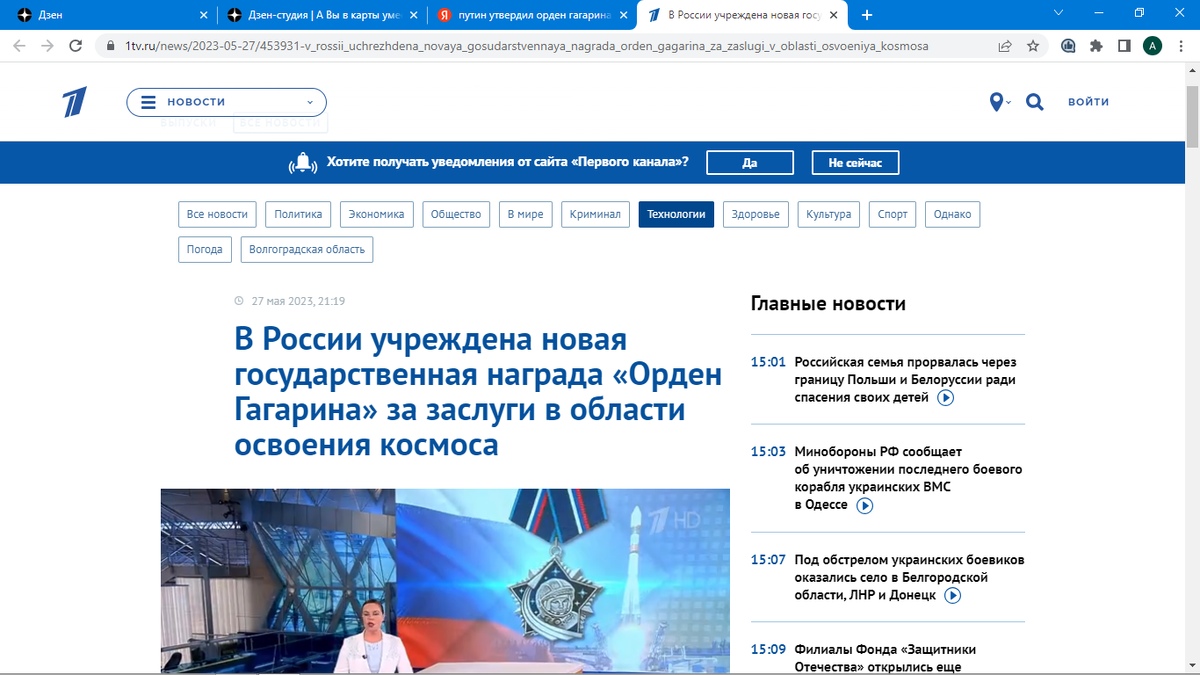Screen dimensions: 1200x675
Task: Open the ВОЙТИ login link
Action: (x=1088, y=101)
